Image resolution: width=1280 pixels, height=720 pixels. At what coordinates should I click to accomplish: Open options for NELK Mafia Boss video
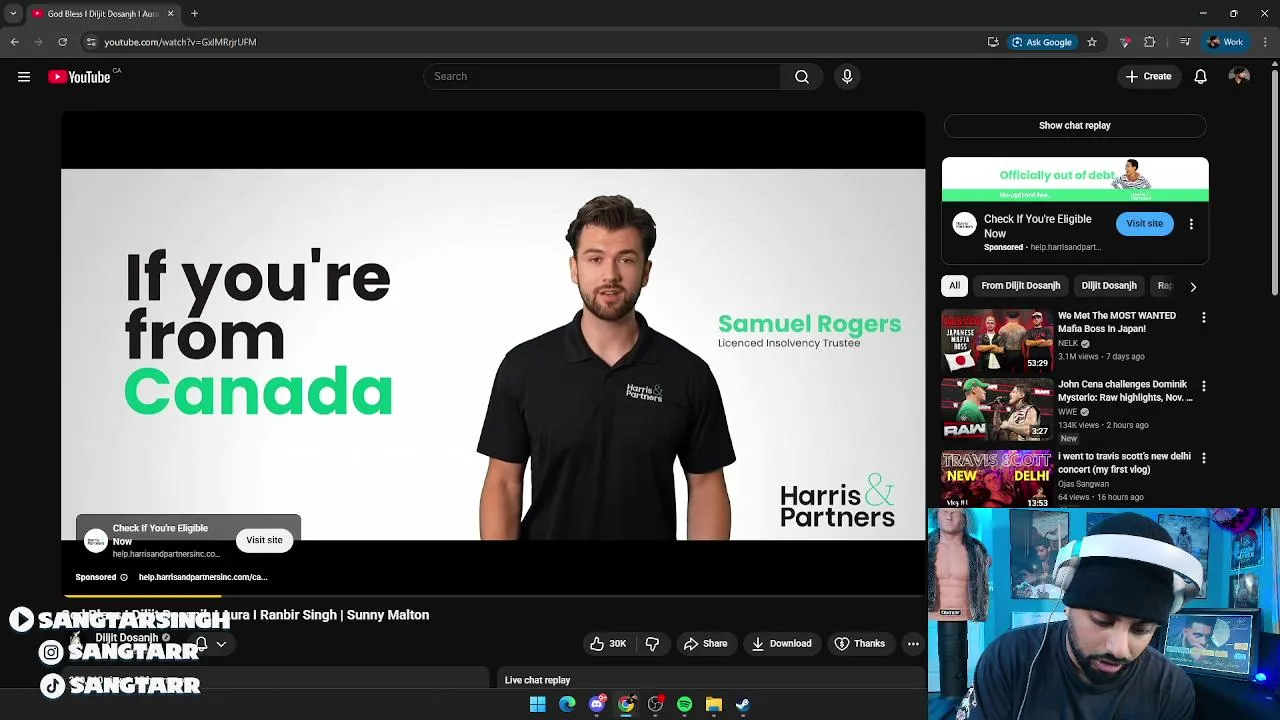(x=1203, y=317)
